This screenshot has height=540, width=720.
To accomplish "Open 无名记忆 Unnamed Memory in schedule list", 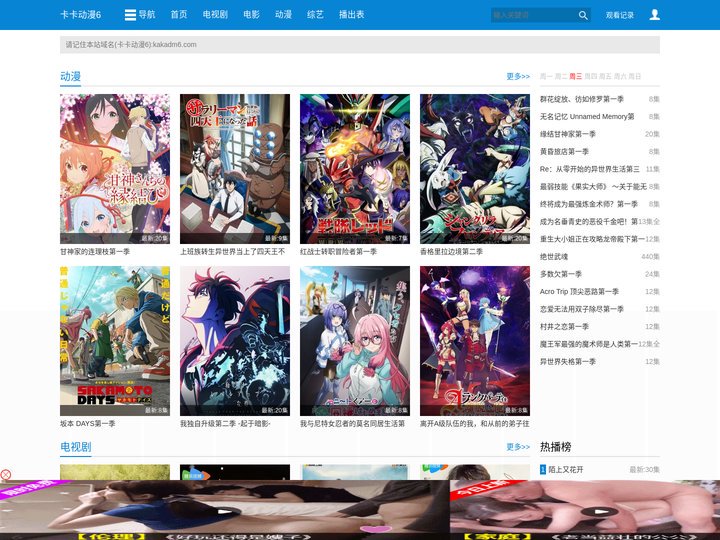I will (587, 117).
